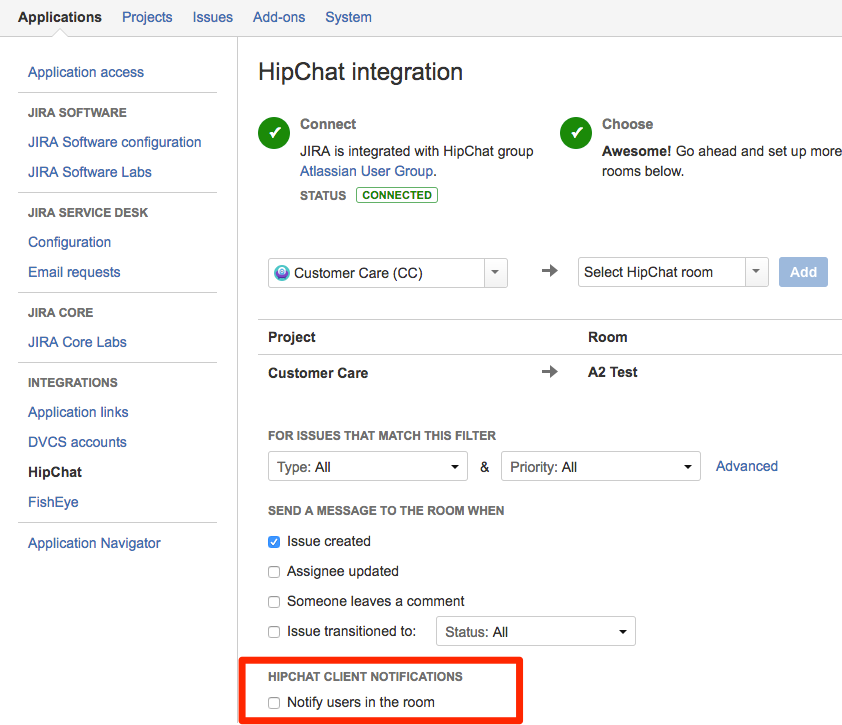Open Application links page
The image size is (842, 725).
(x=78, y=412)
